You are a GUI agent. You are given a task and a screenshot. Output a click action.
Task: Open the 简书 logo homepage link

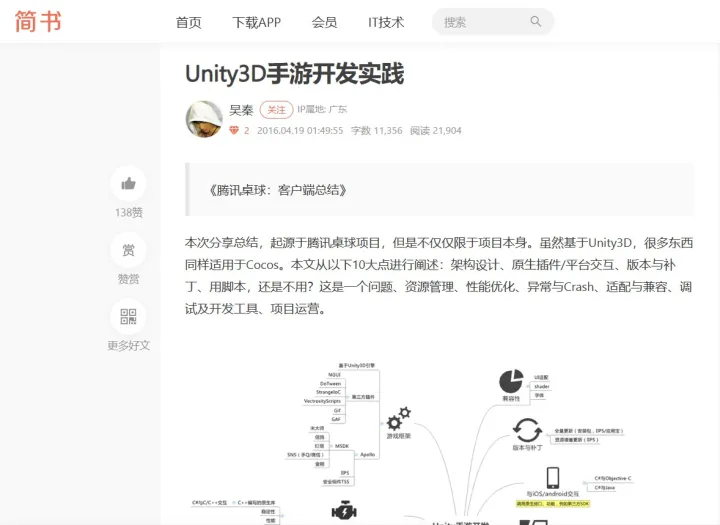tap(38, 22)
